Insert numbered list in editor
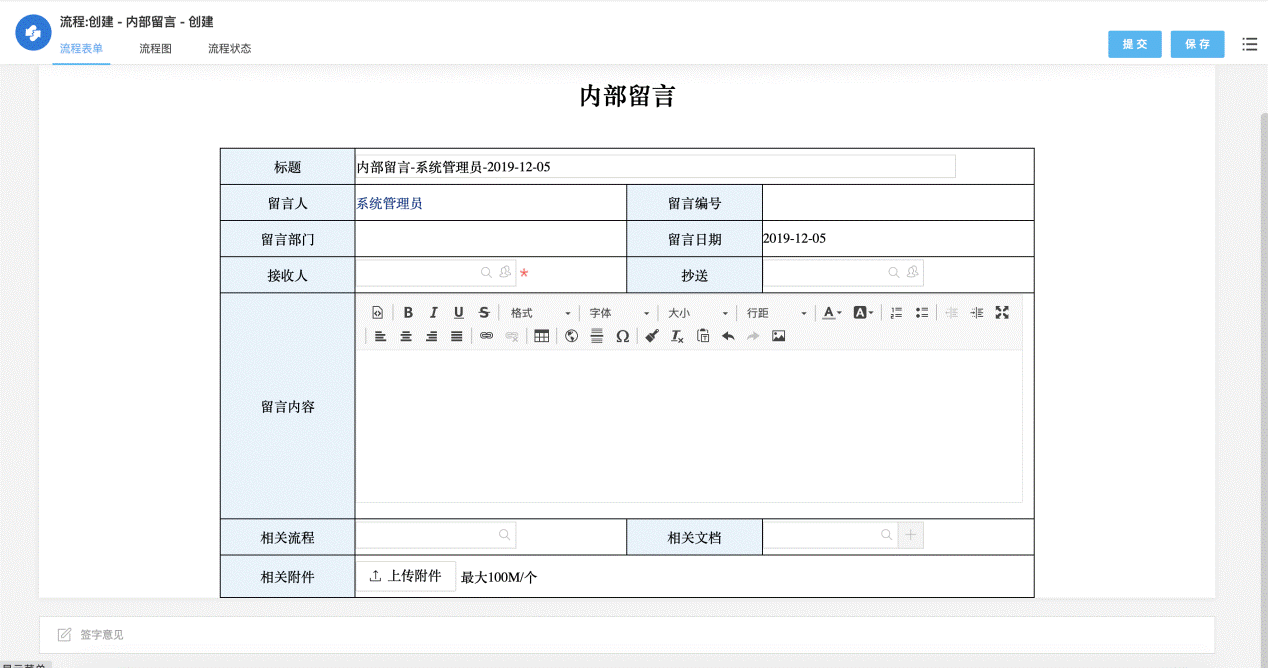The height and width of the screenshot is (668, 1268). 896,313
